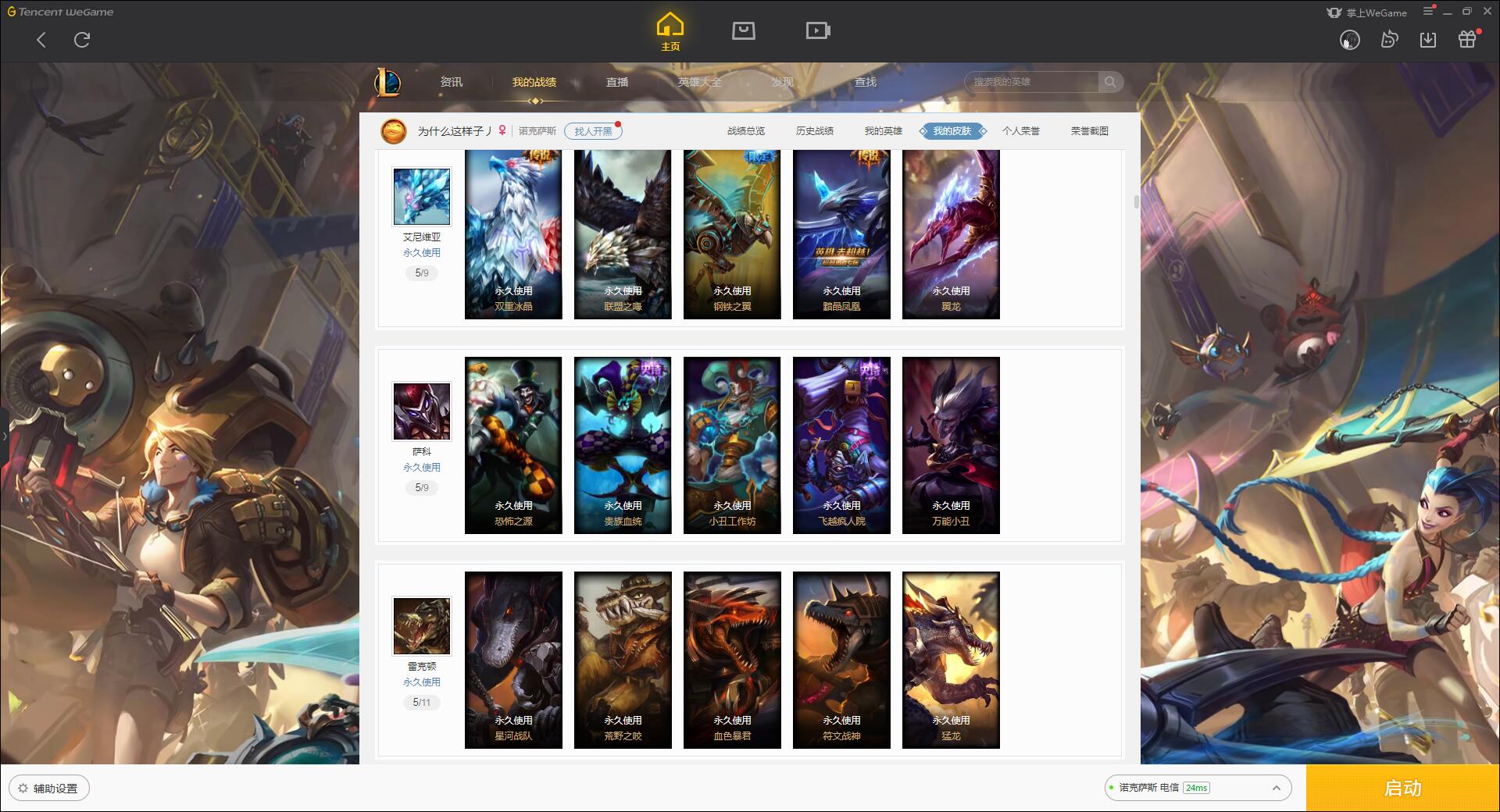1500x812 pixels.
Task: Open the 符文战神 skin card
Action: tap(841, 661)
